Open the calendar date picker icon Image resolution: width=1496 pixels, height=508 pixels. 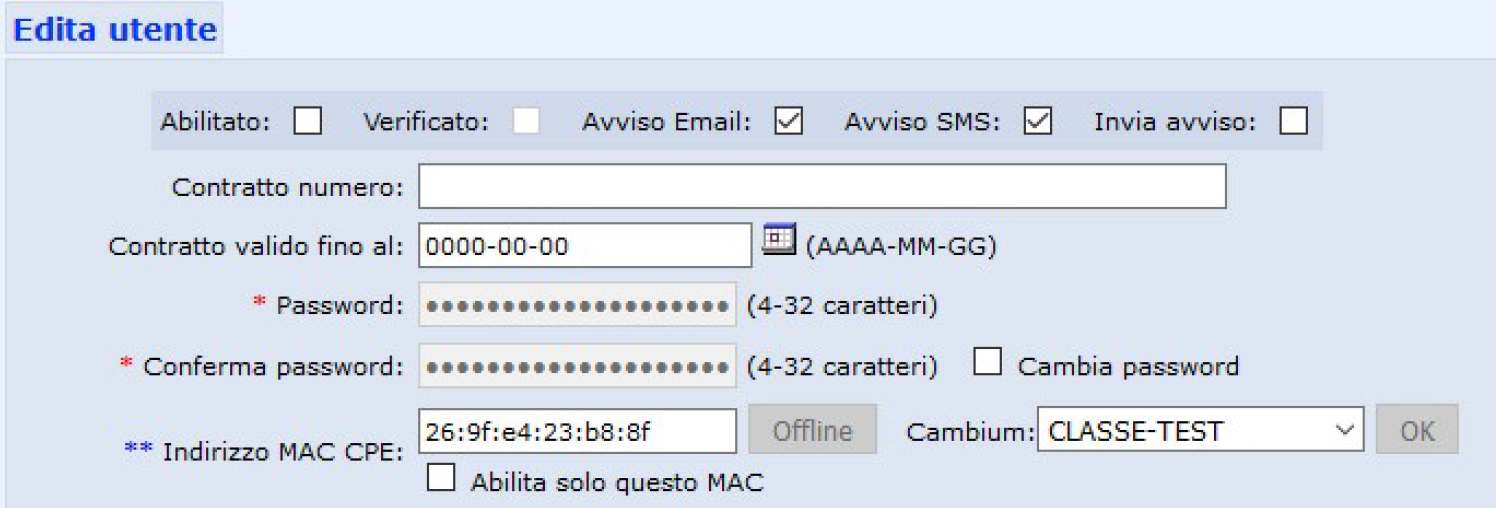[777, 240]
